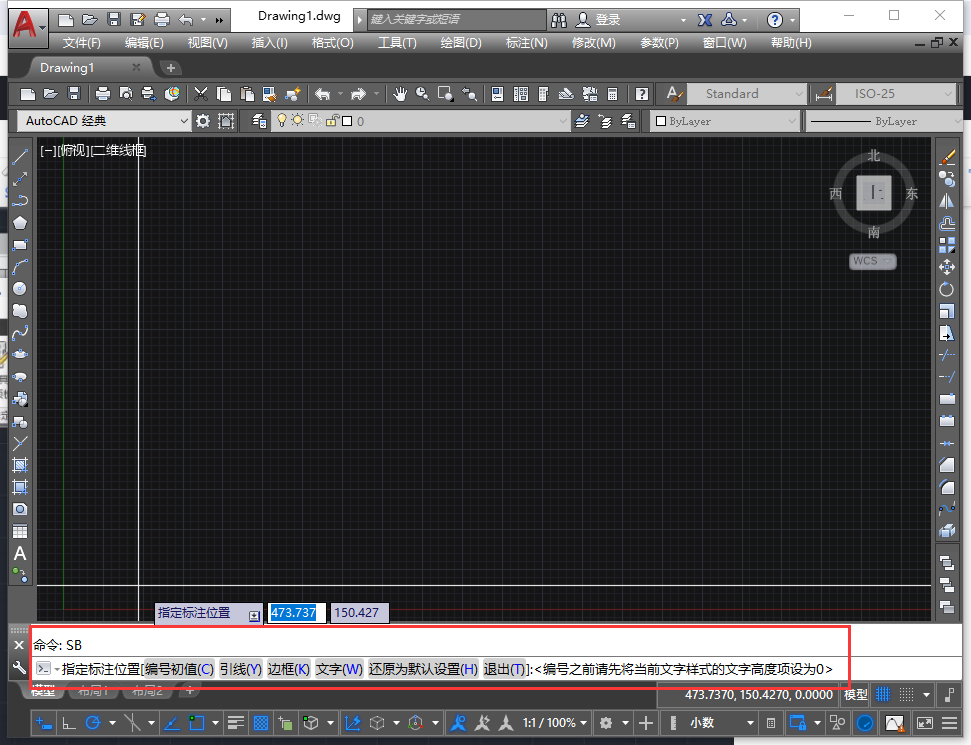Viewport: 971px width, 745px height.
Task: Open the Standard text style dropdown
Action: click(x=747, y=94)
